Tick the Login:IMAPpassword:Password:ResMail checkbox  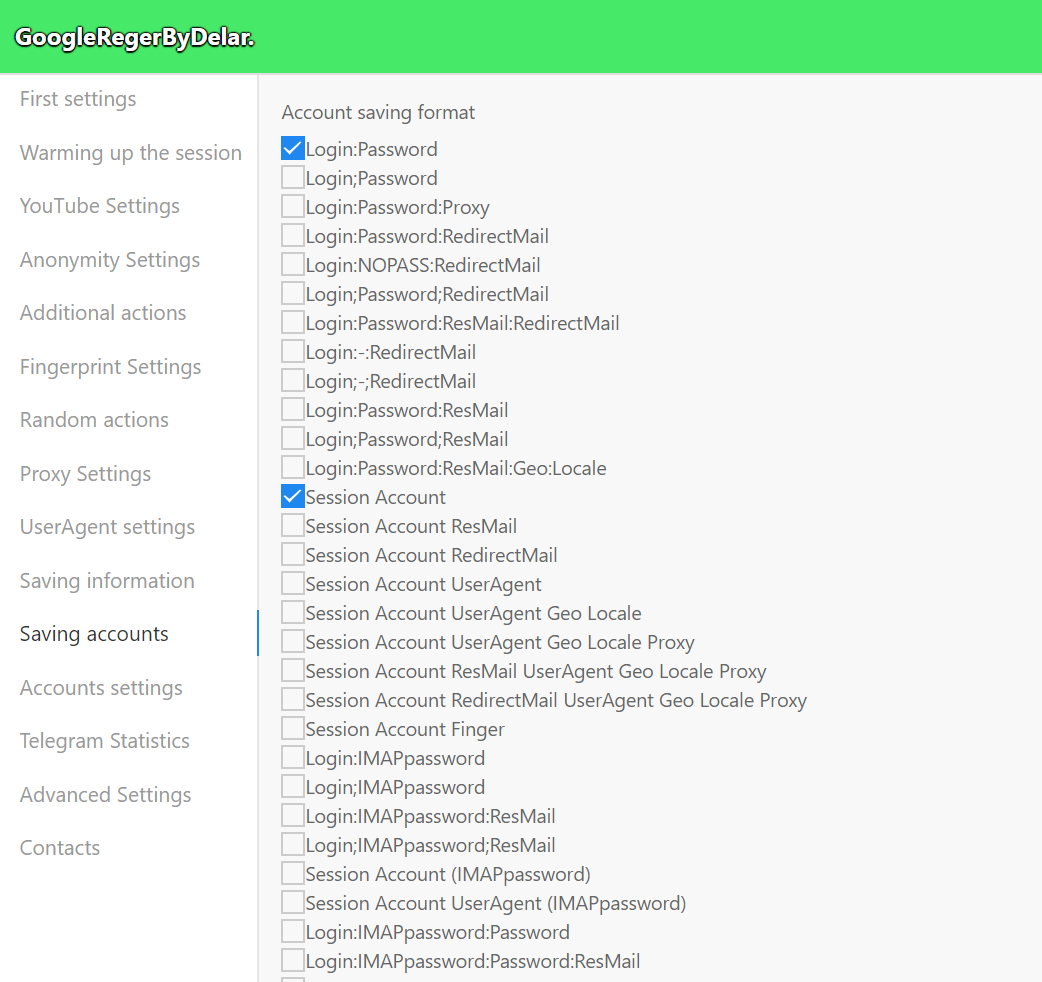[x=292, y=961]
